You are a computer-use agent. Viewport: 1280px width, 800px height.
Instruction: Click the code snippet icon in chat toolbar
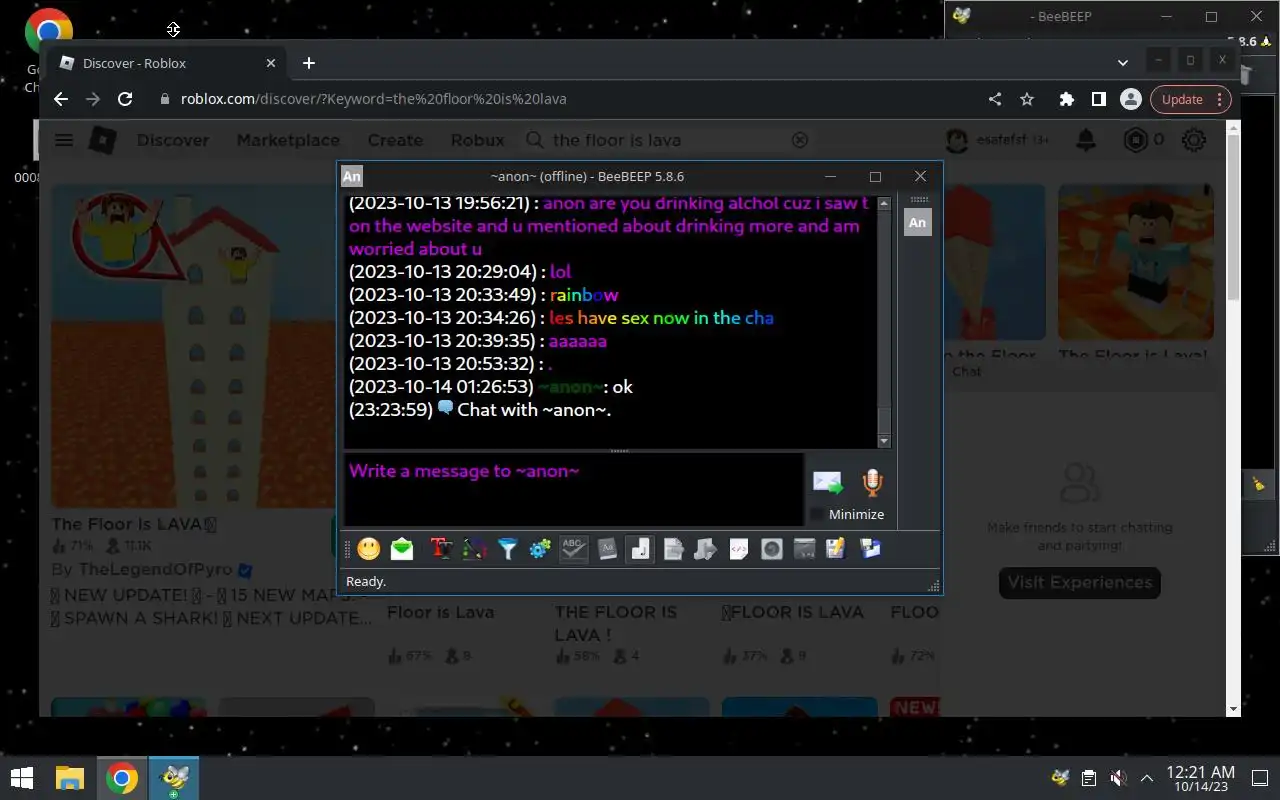[x=739, y=549]
